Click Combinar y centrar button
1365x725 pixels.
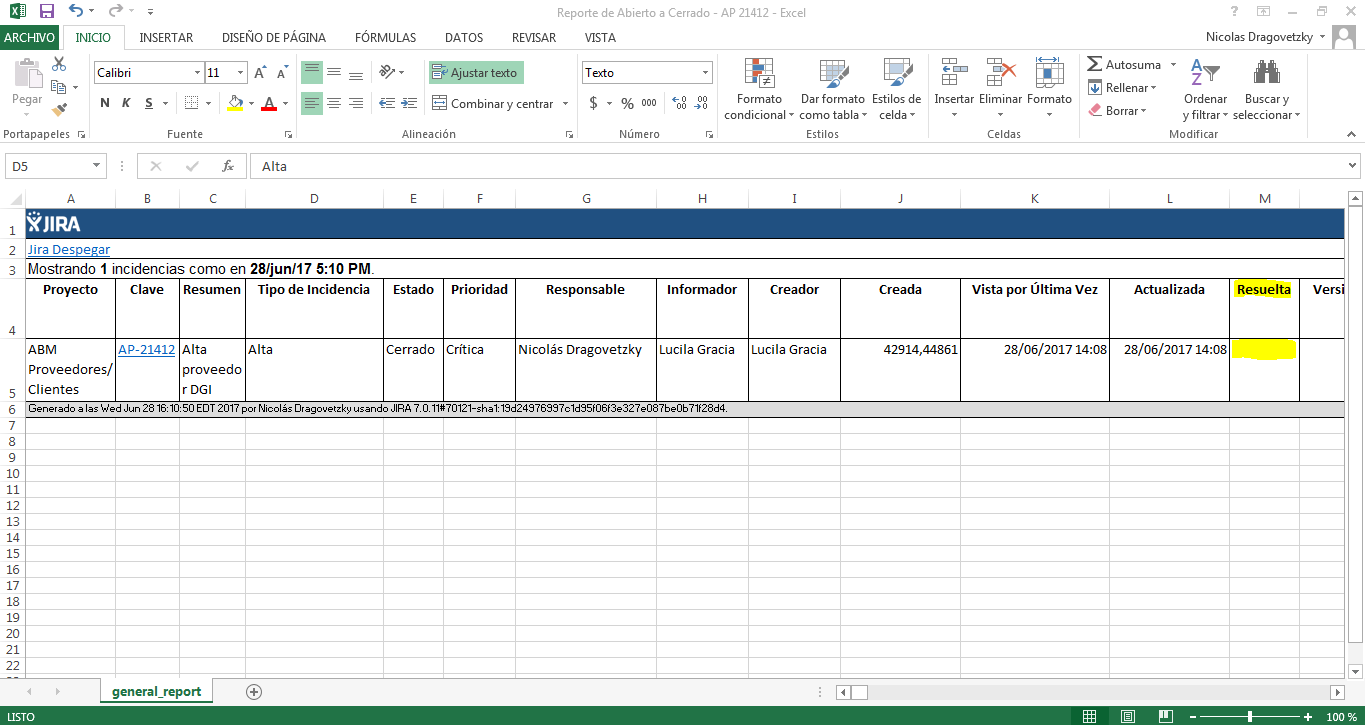coord(492,103)
